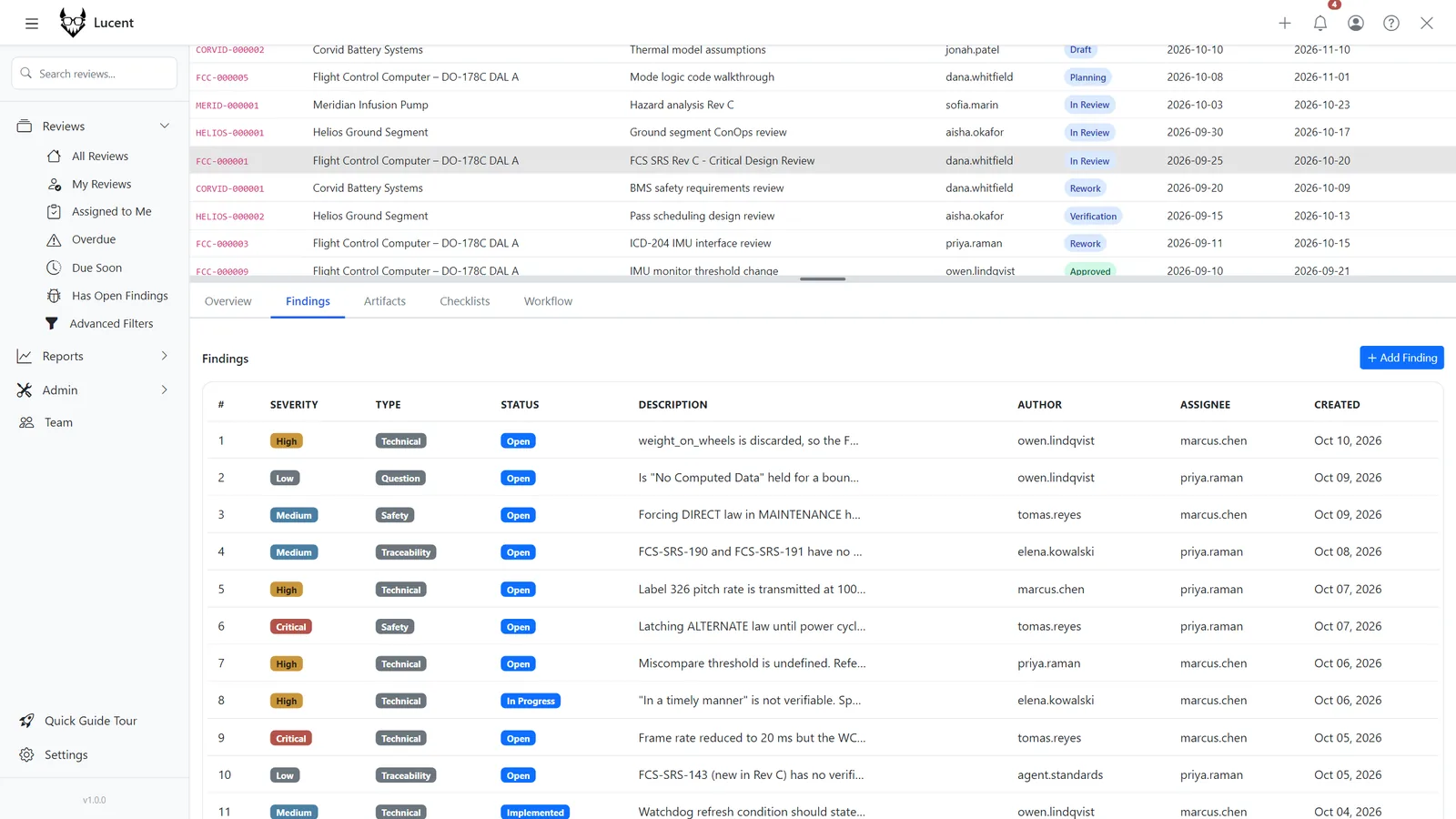Click the Planning status badge
The width and height of the screenshot is (1456, 819).
coord(1087,78)
